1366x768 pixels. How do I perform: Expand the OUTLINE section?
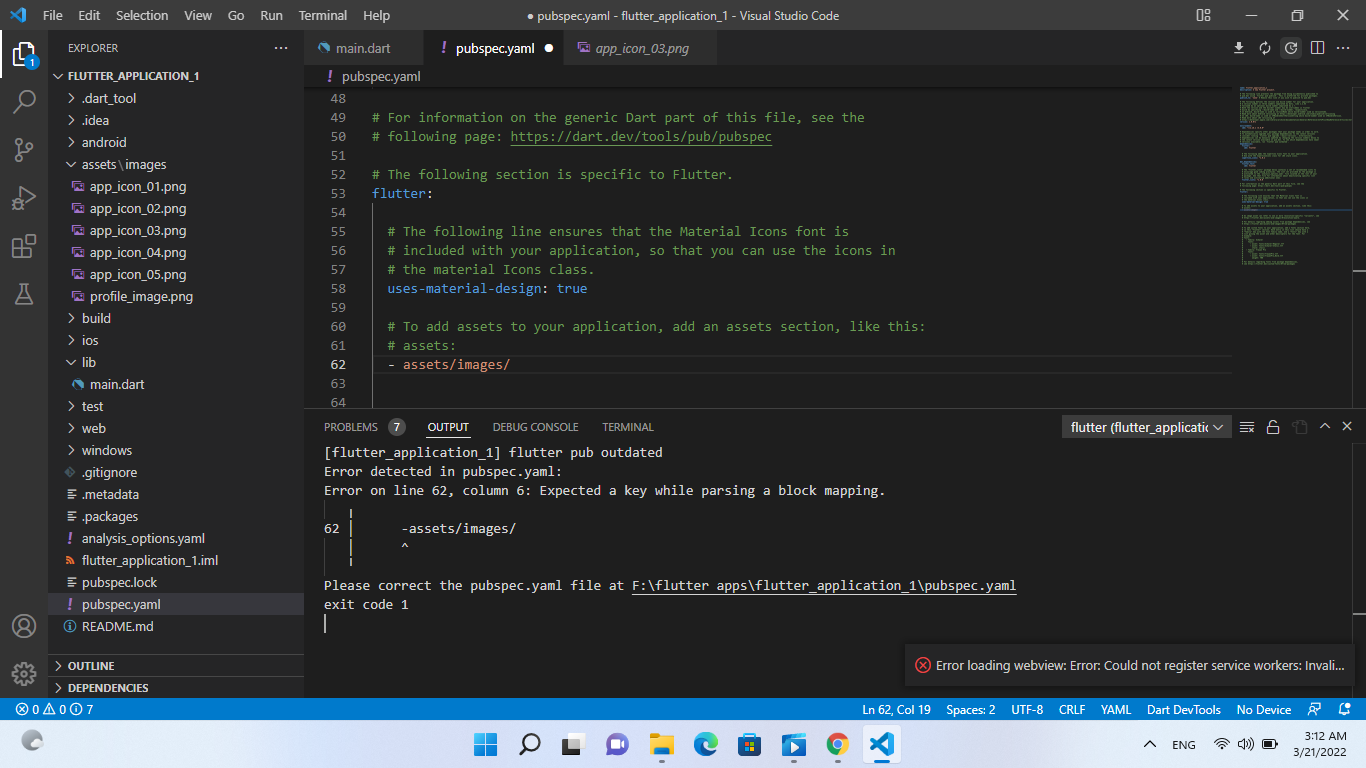point(176,666)
